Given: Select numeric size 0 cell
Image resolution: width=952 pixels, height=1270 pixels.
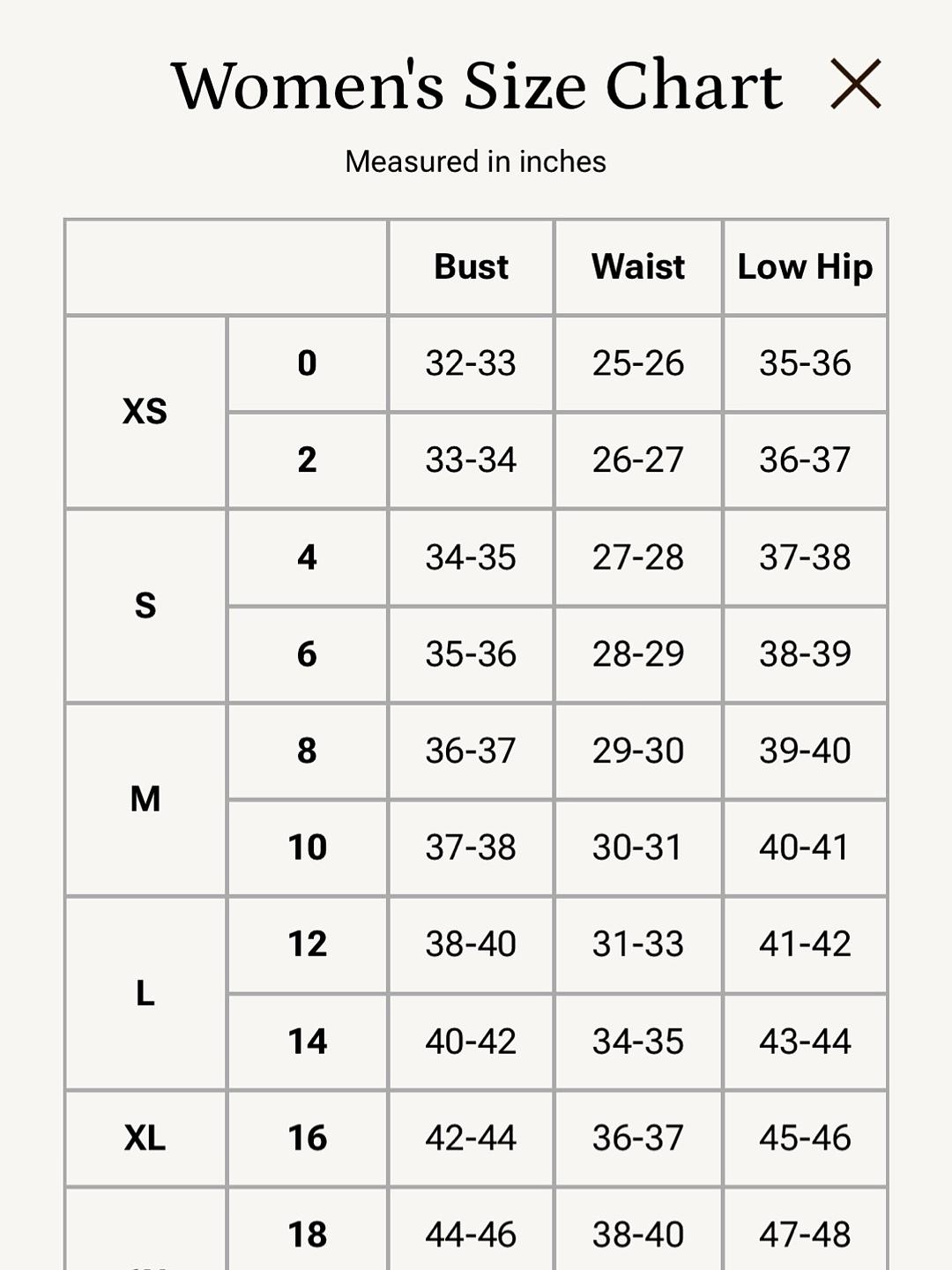Looking at the screenshot, I should pos(307,363).
